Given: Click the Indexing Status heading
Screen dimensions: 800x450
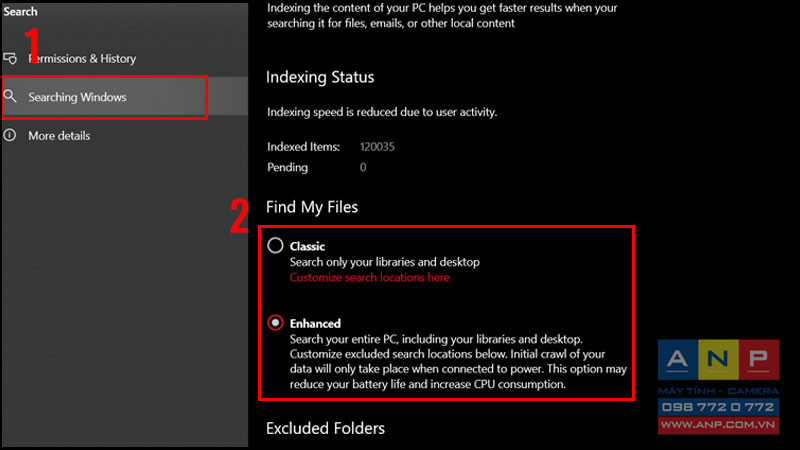Looking at the screenshot, I should [x=320, y=77].
